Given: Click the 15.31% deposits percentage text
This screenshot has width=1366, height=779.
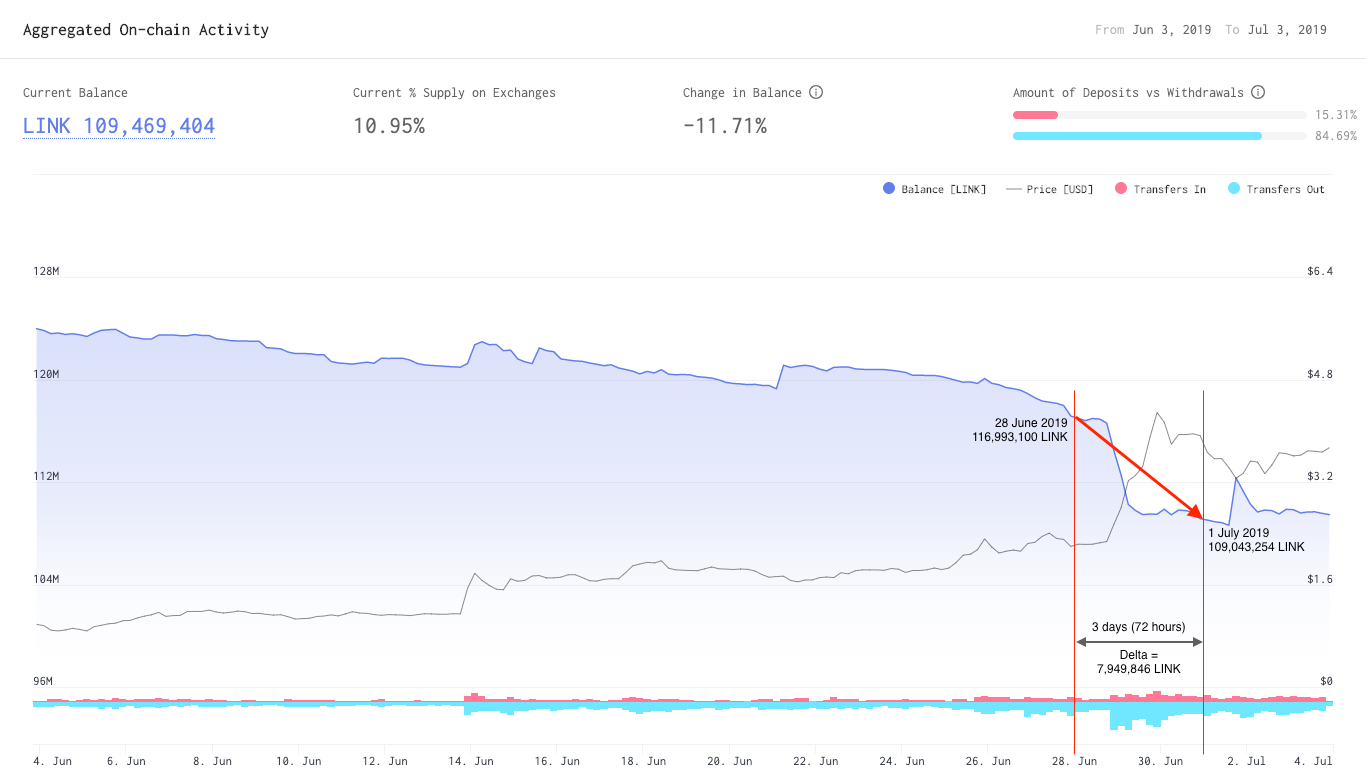Looking at the screenshot, I should (1336, 115).
